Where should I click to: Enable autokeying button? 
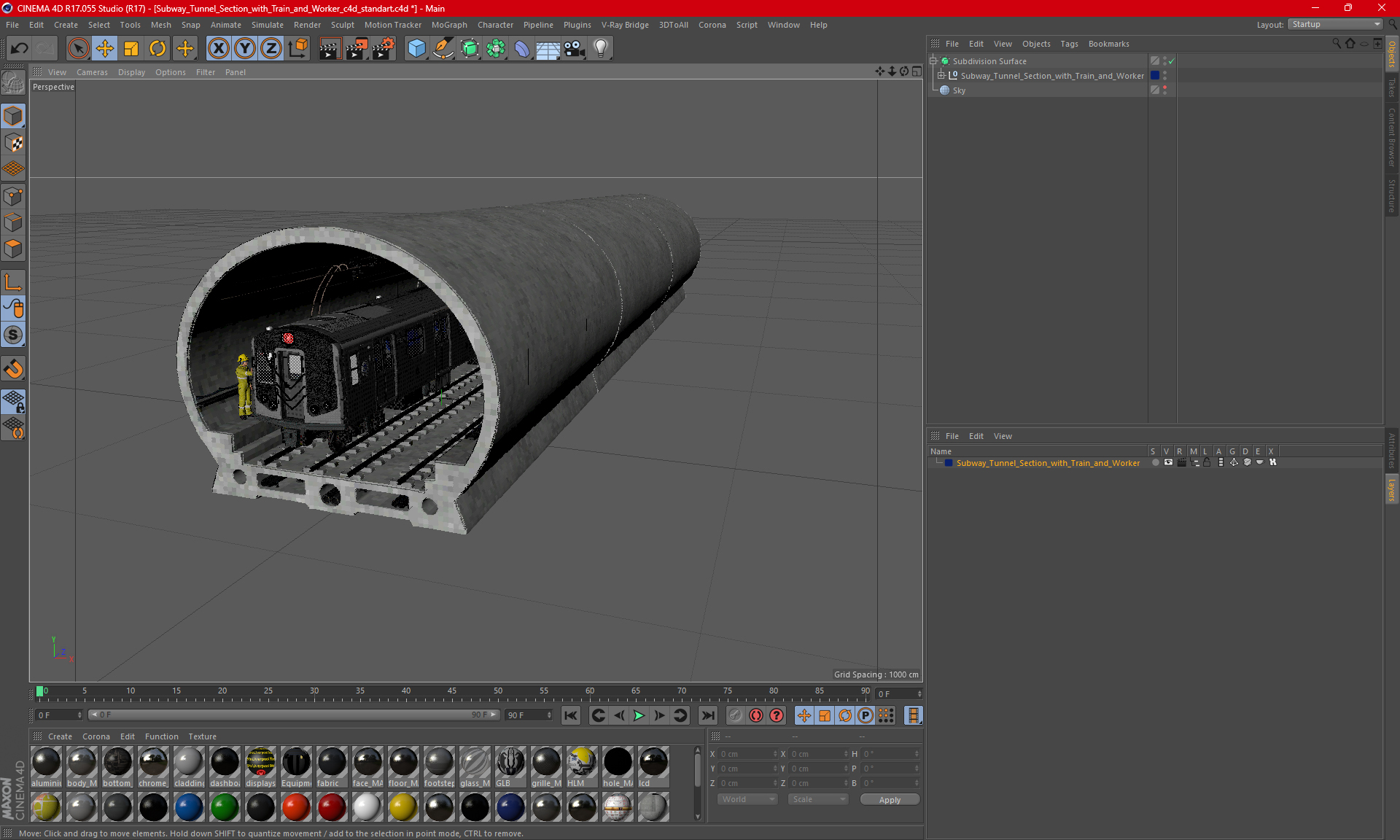click(x=756, y=715)
